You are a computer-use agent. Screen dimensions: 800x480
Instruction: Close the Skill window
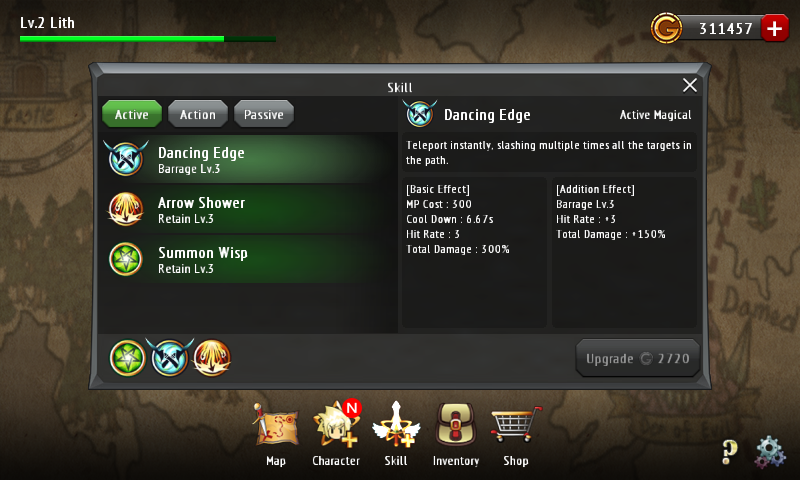[690, 85]
